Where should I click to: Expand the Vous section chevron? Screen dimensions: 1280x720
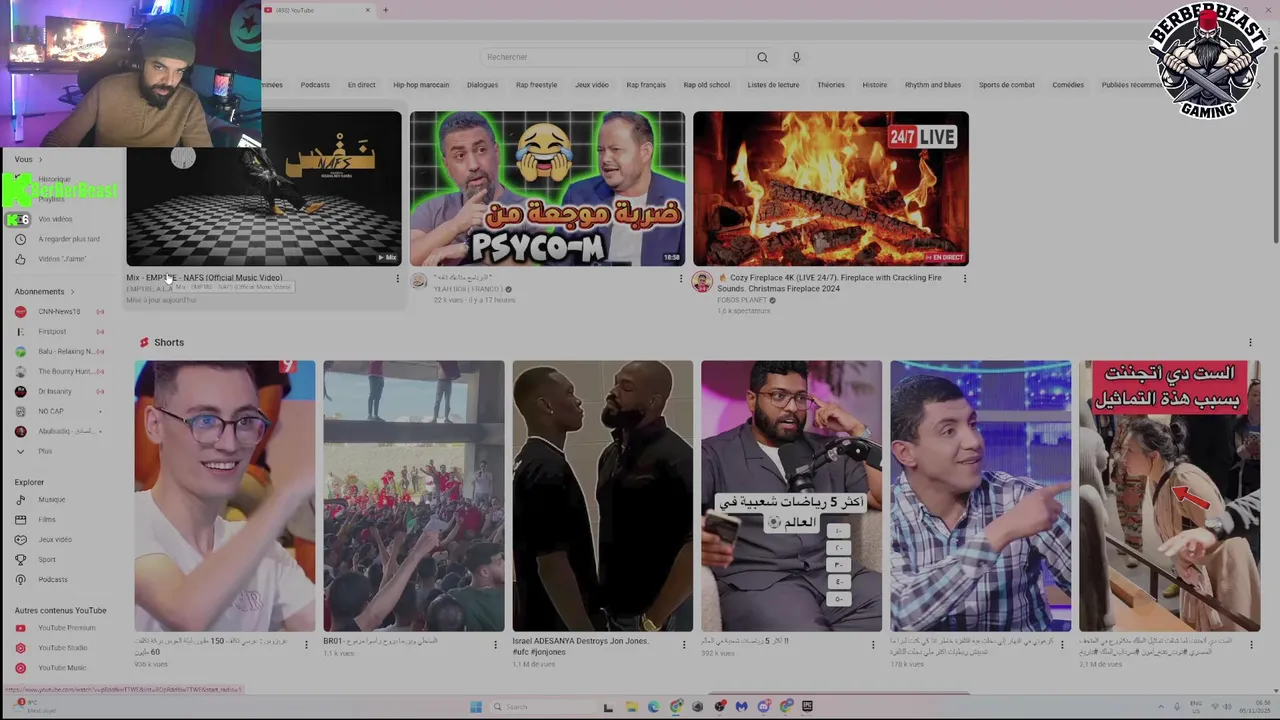coord(41,160)
